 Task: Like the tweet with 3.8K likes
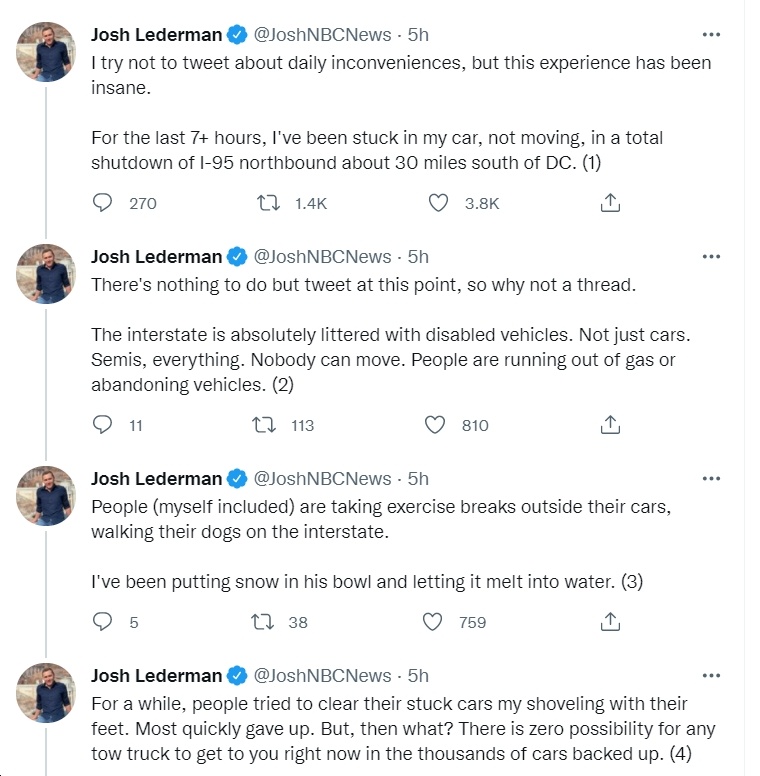tap(438, 203)
